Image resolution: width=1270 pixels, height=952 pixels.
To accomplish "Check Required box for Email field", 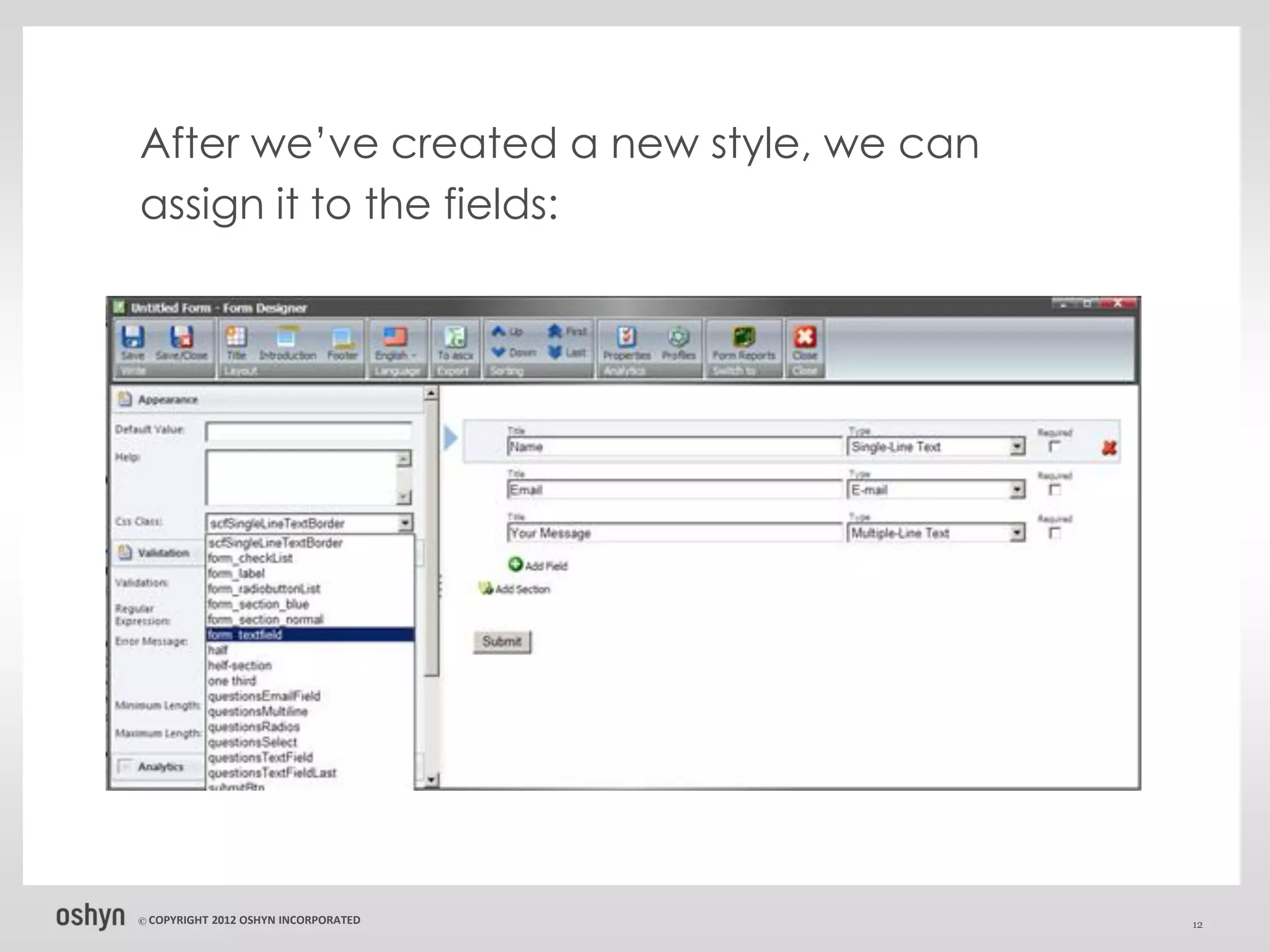I will [1055, 490].
